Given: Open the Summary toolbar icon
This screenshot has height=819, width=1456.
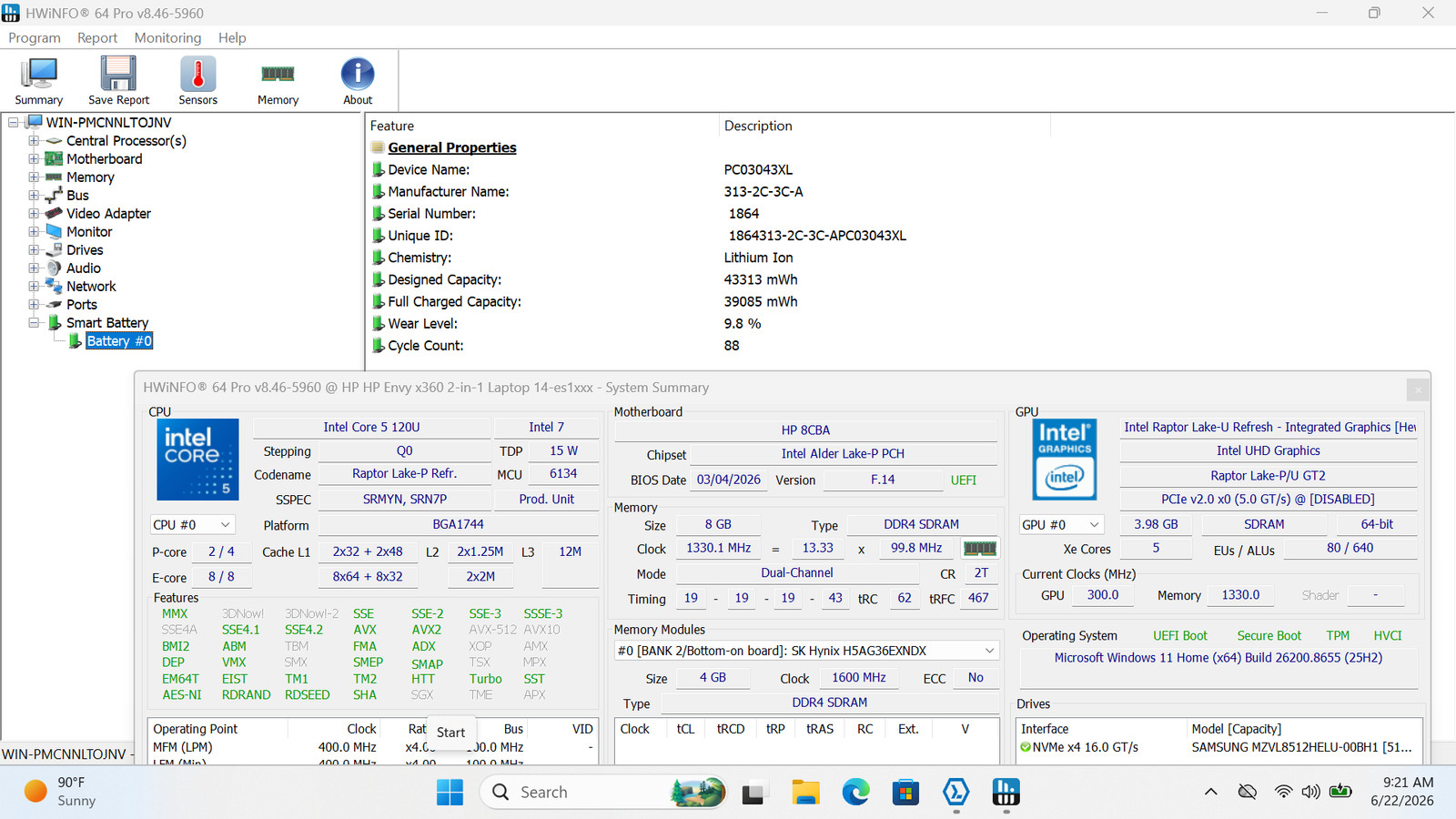Looking at the screenshot, I should click(x=39, y=81).
